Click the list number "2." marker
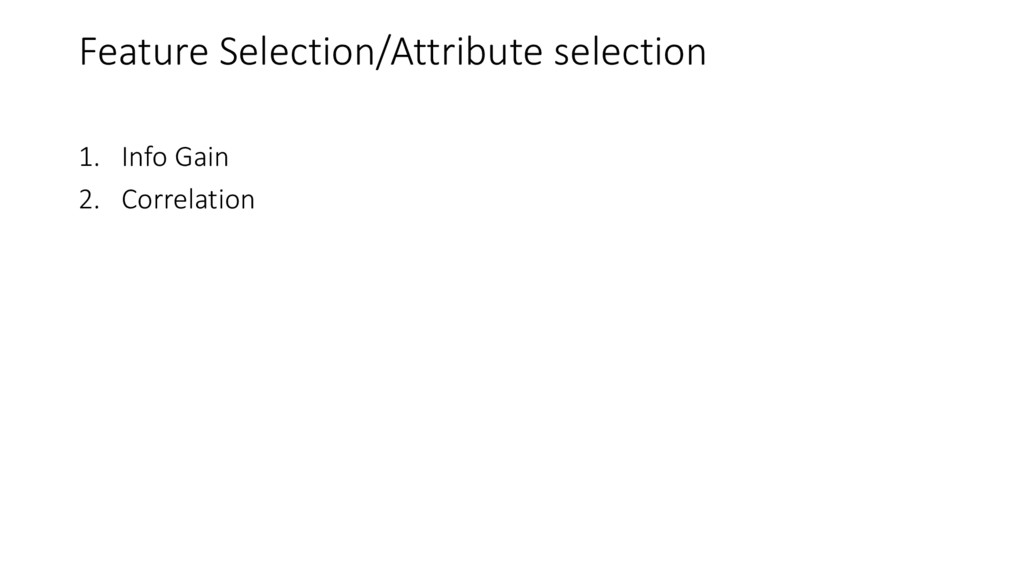The height and width of the screenshot is (576, 1024). click(x=89, y=200)
